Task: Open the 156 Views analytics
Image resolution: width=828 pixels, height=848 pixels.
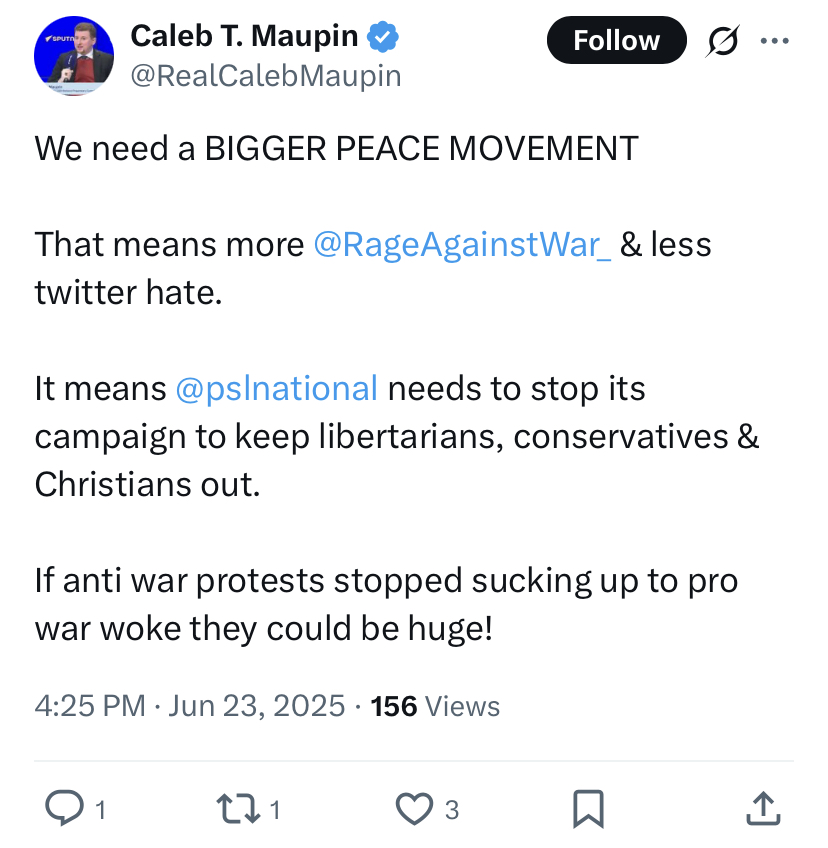Action: pos(435,706)
